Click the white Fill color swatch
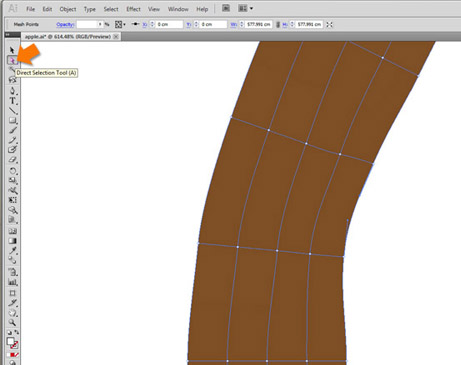The width and height of the screenshot is (461, 365). coord(10,341)
